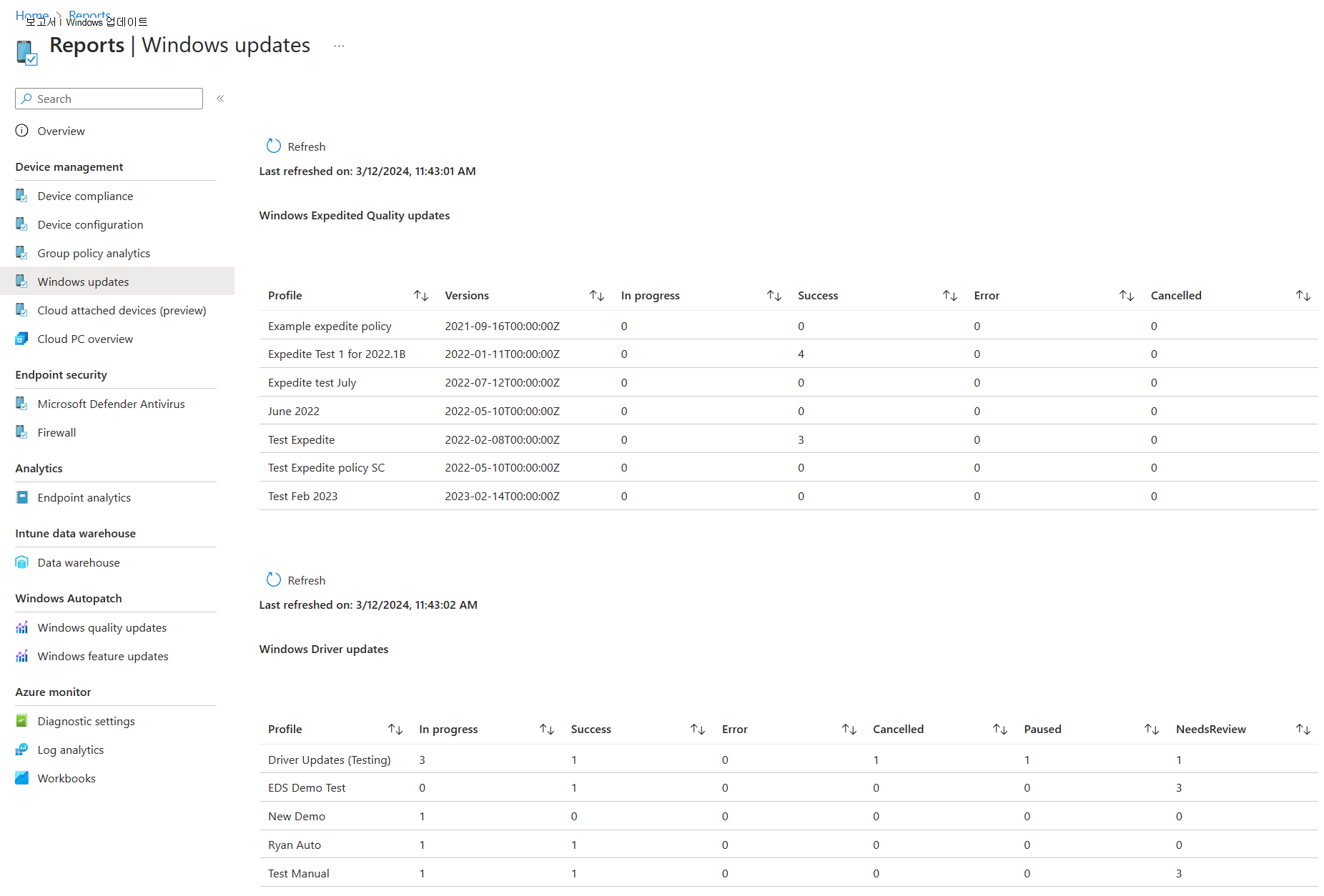Refresh the Windows Driver updates table
The image size is (1324, 896).
[x=296, y=580]
